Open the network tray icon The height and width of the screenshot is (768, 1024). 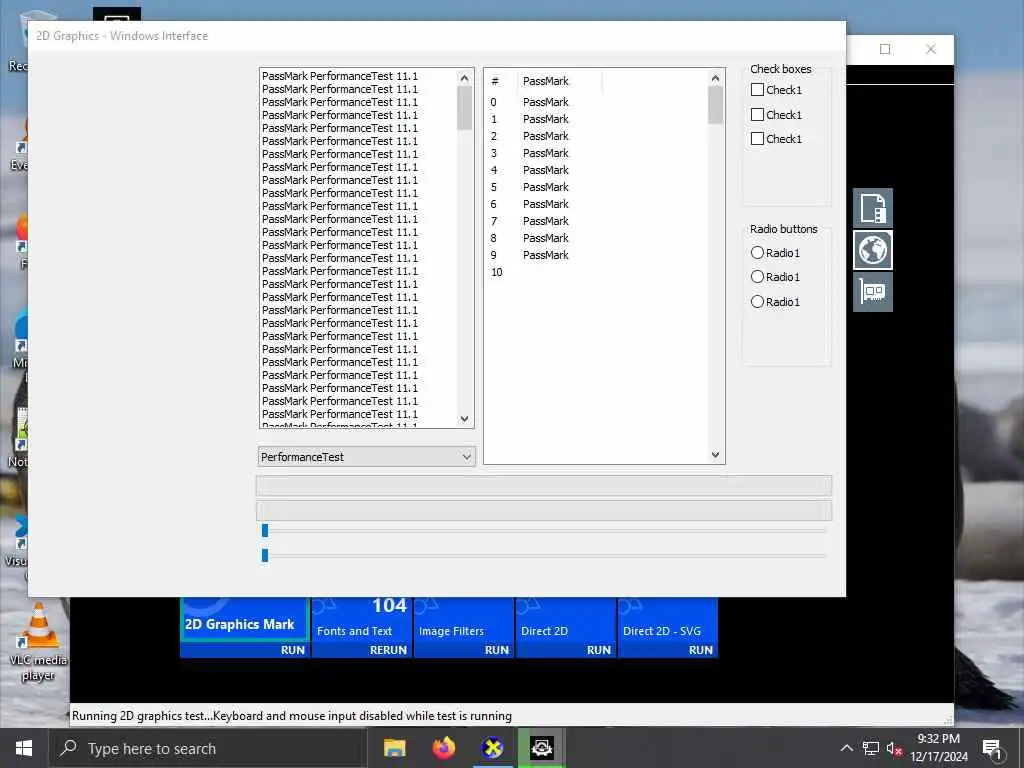871,748
